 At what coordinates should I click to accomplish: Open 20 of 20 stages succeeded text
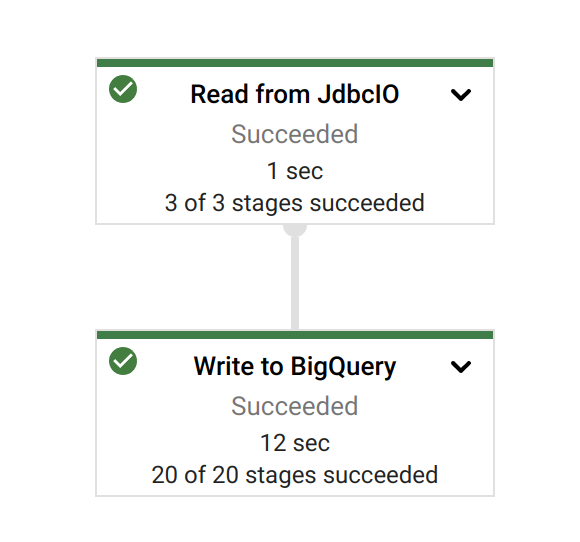(x=295, y=475)
